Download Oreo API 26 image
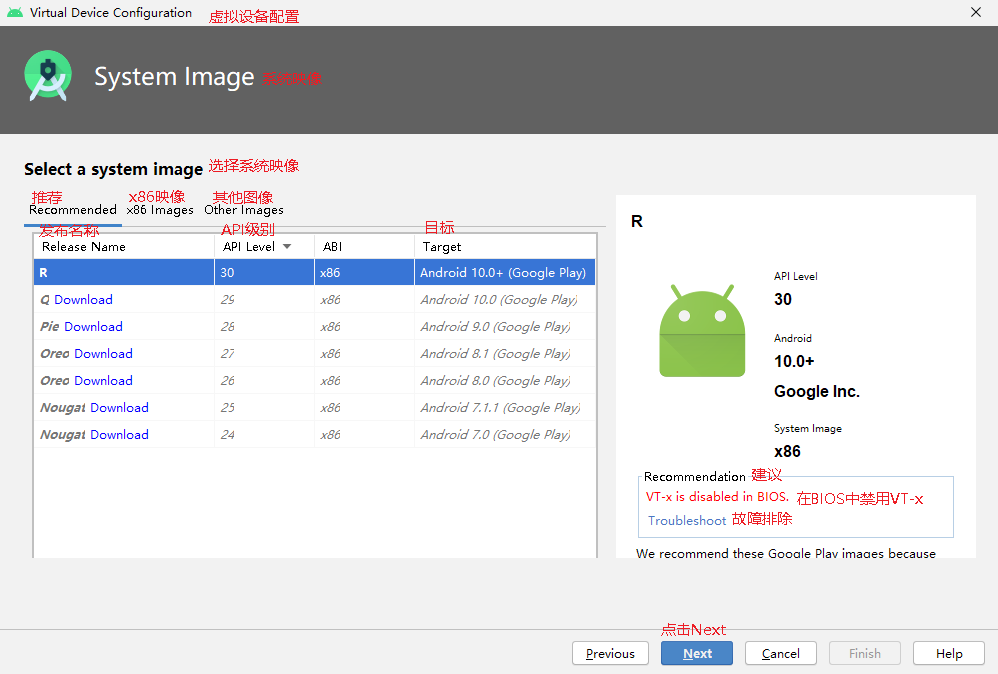 (104, 381)
